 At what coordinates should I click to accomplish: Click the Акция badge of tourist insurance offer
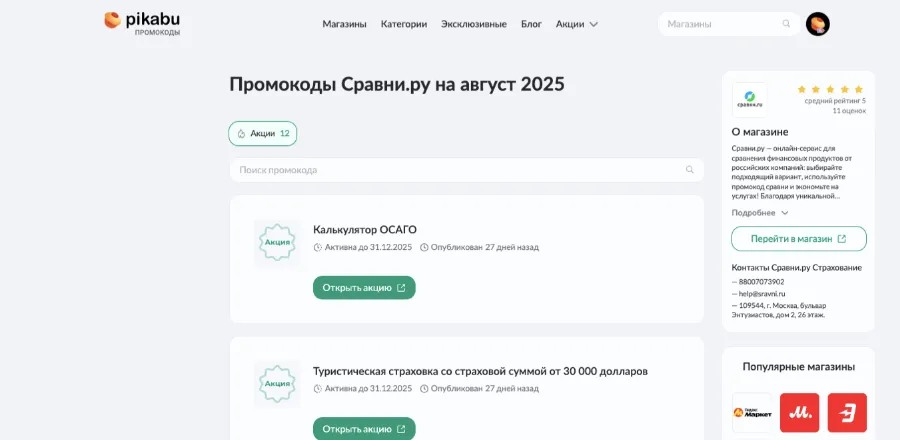click(x=277, y=384)
